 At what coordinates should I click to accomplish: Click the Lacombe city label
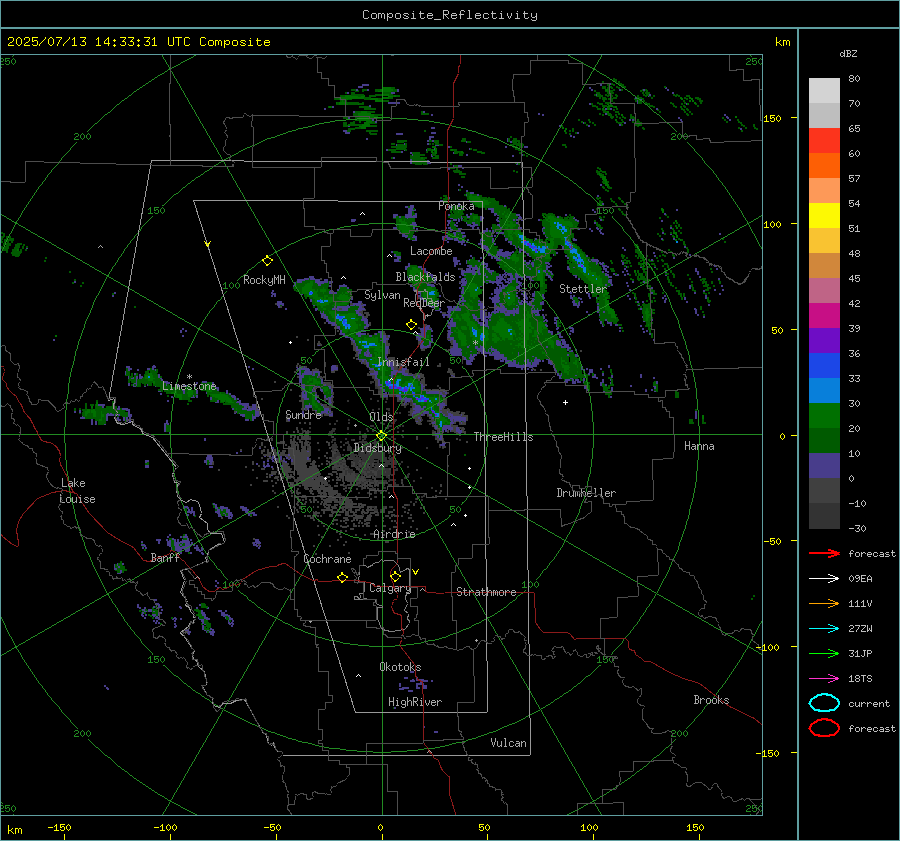(x=431, y=251)
